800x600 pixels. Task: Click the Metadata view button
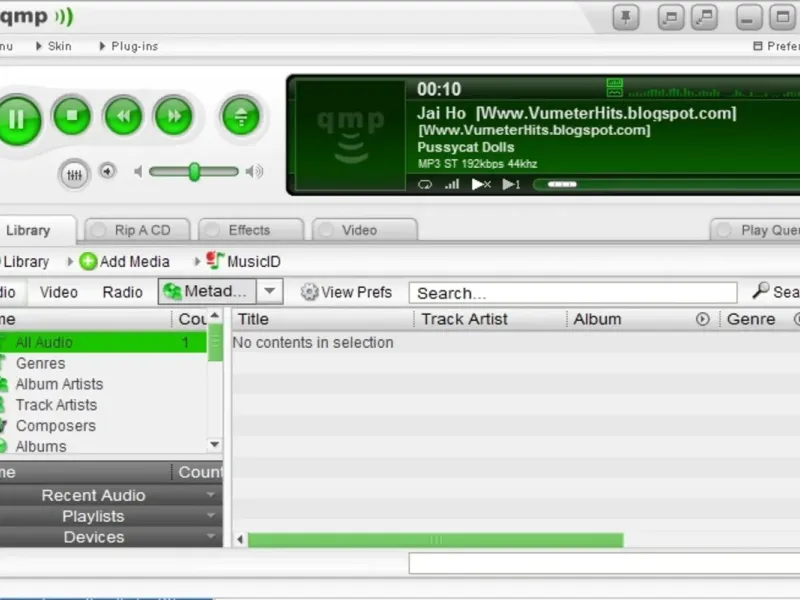coord(208,291)
